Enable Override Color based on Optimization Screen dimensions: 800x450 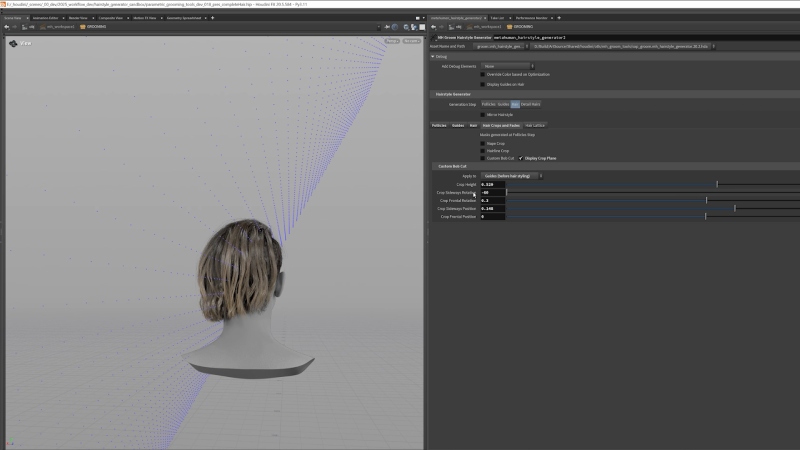(x=482, y=74)
